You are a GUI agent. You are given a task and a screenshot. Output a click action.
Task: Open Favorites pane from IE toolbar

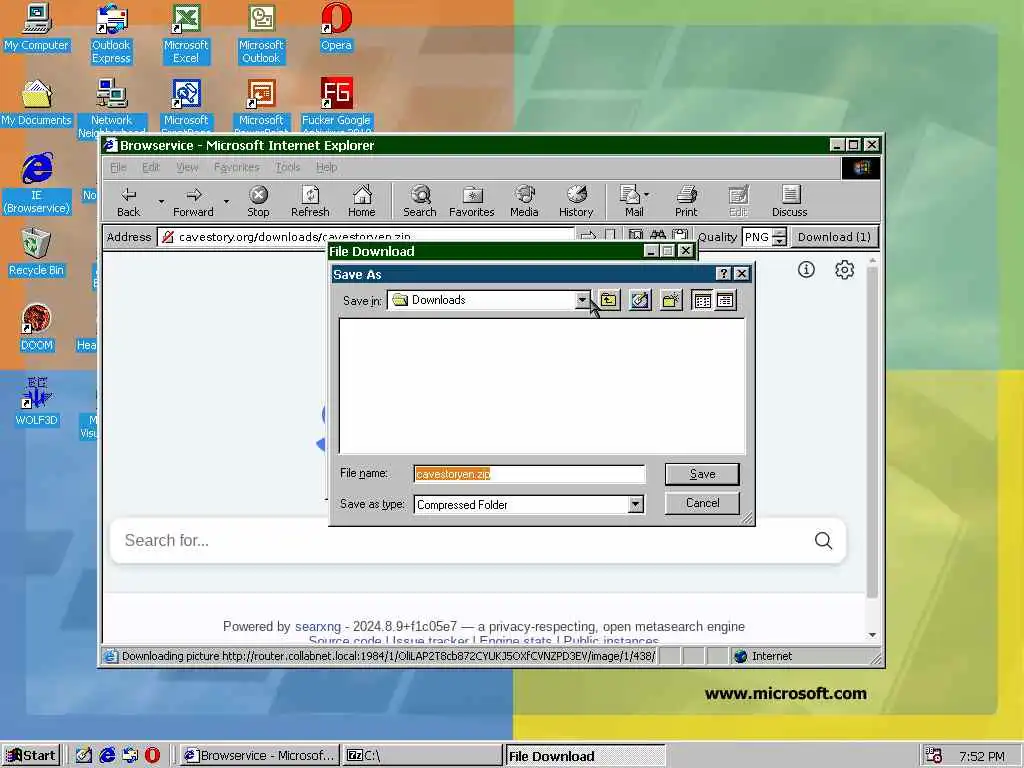point(472,201)
